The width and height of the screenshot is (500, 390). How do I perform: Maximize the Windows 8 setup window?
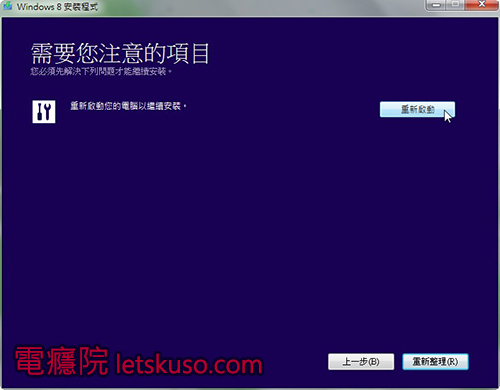coord(455,5)
